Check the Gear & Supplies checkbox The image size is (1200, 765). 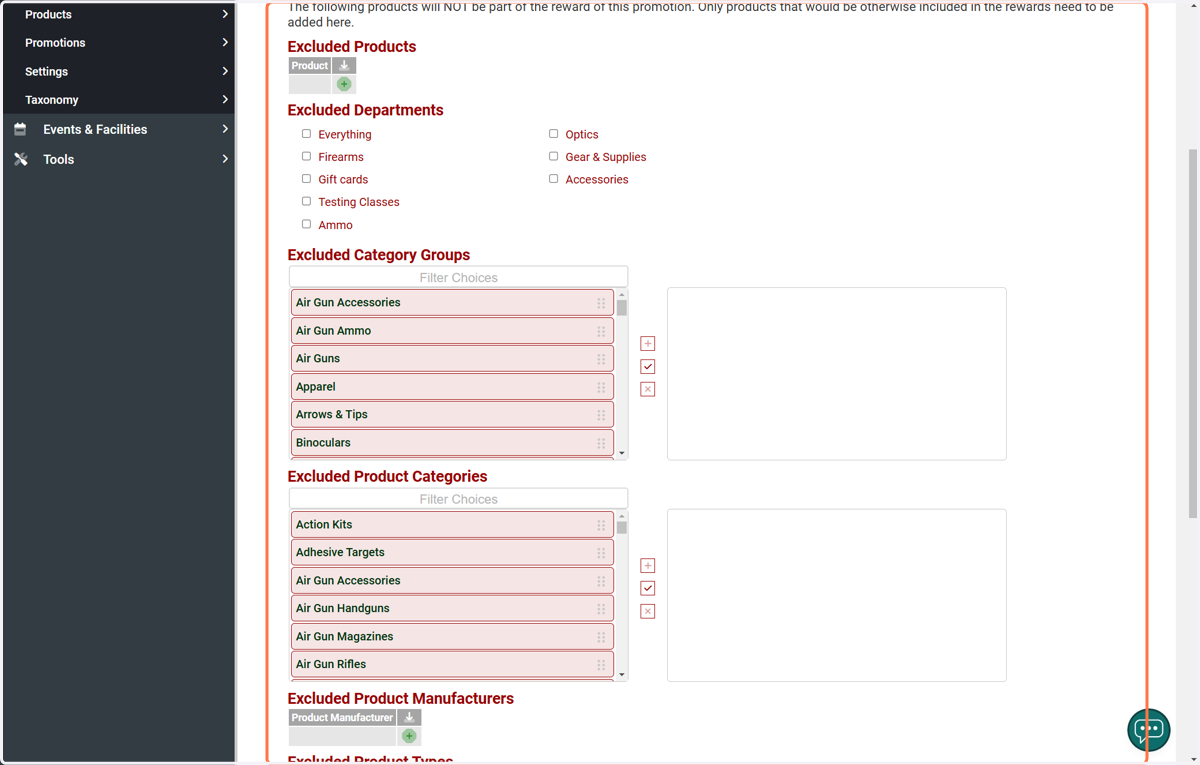click(553, 156)
